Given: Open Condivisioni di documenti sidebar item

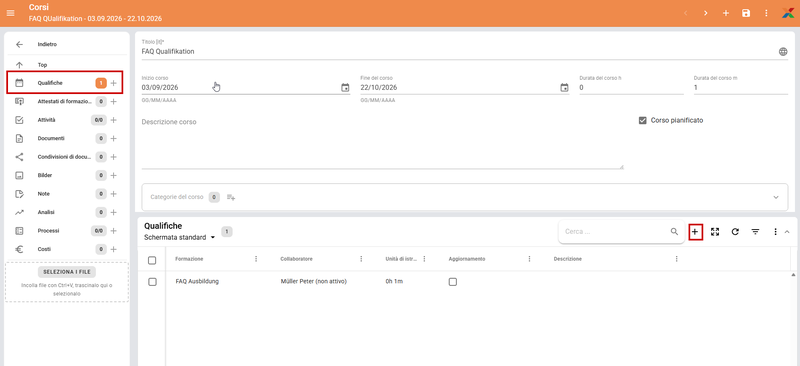Looking at the screenshot, I should pyautogui.click(x=65, y=157).
